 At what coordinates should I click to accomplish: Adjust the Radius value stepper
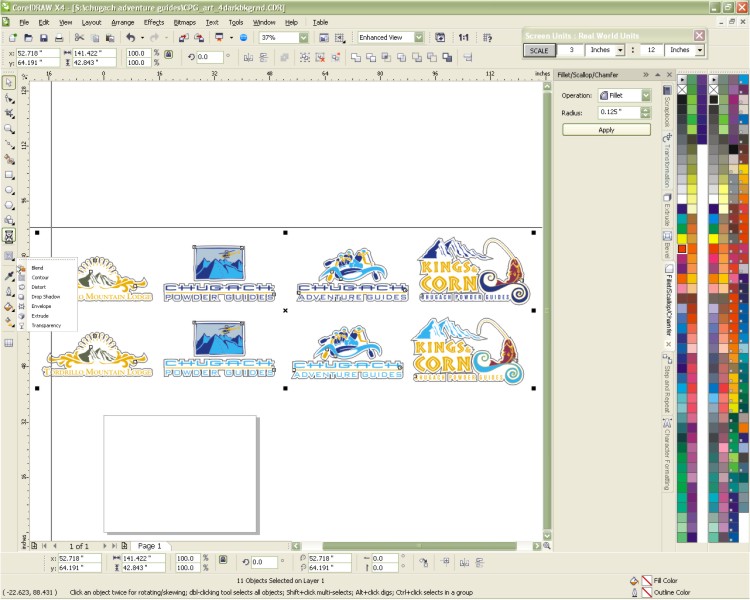point(646,112)
